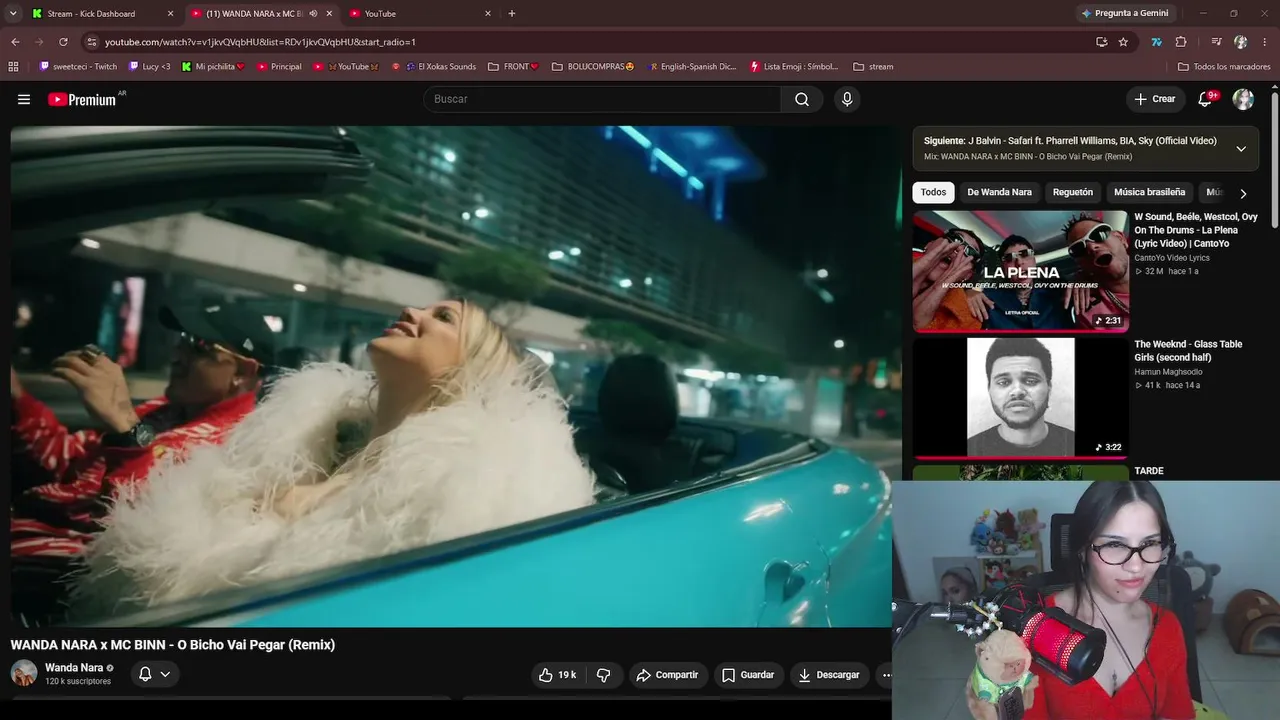Close the Stream - Kick Dashboard tab

pyautogui.click(x=170, y=14)
